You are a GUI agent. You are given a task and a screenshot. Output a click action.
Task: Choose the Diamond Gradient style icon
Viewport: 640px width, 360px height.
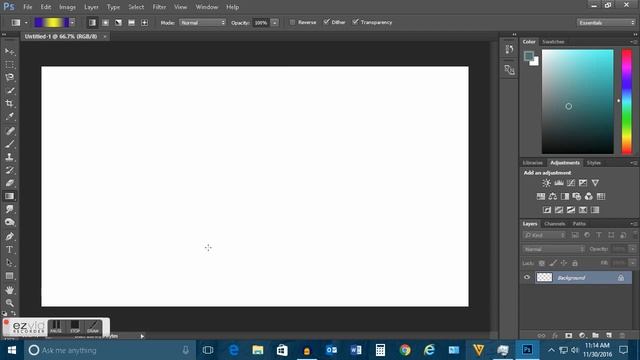tap(144, 23)
